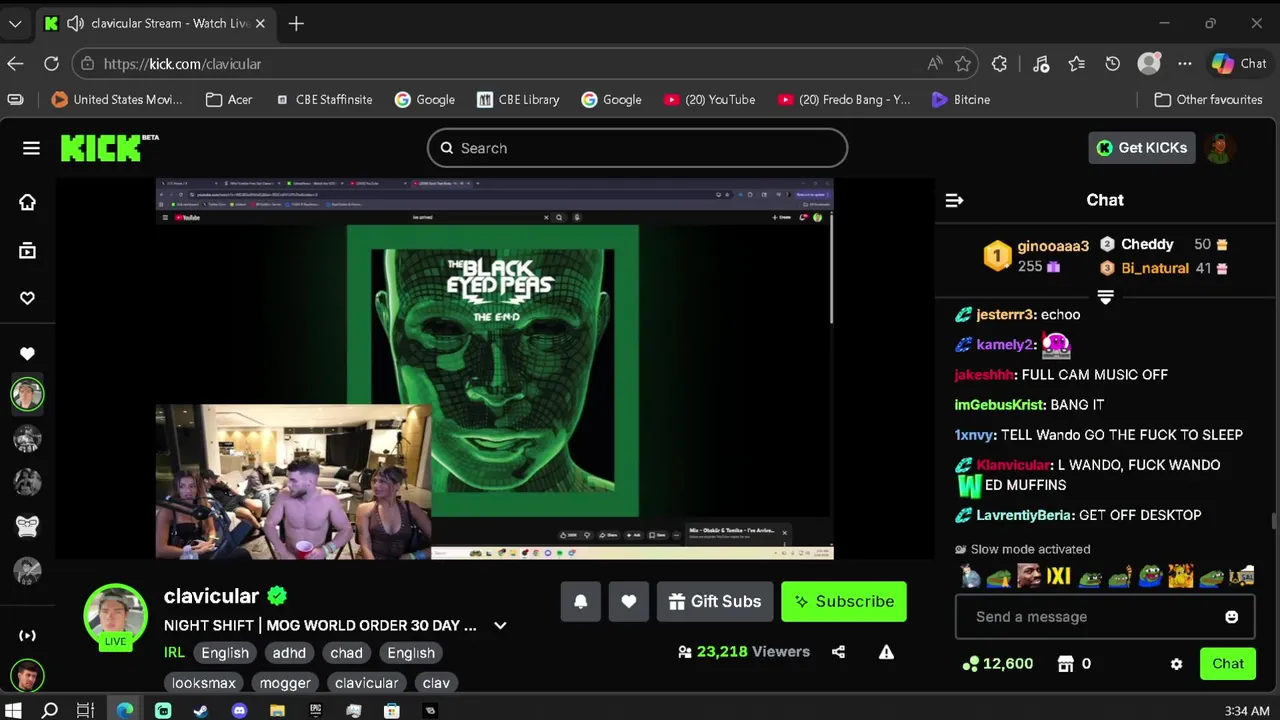Click the address bar URL kick.com/clavicular

pos(182,64)
